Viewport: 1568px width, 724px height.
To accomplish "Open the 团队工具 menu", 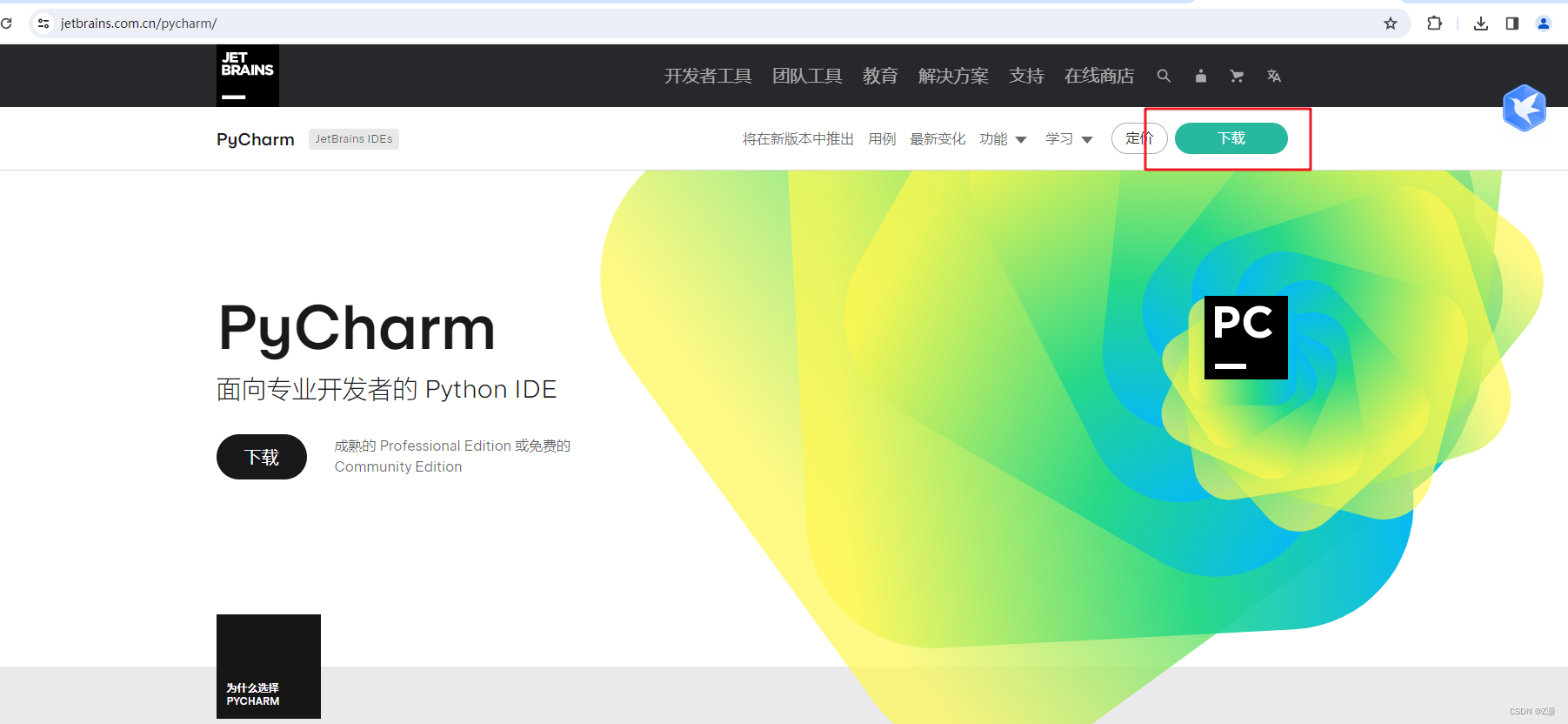I will click(807, 76).
